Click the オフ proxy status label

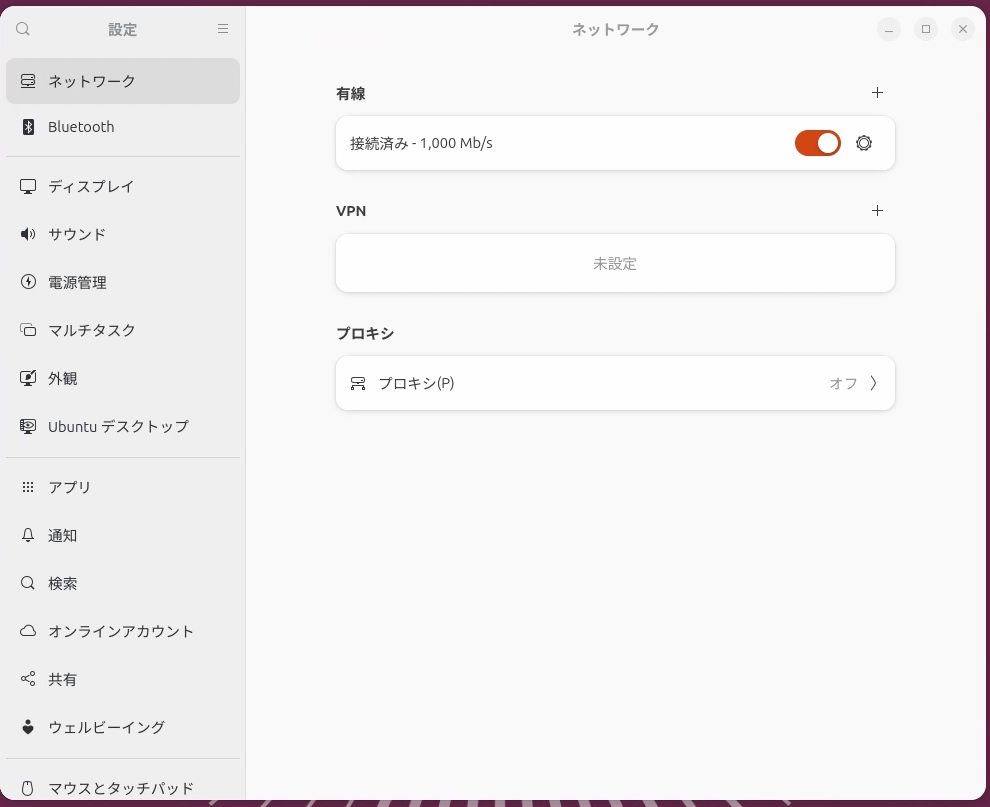tap(844, 383)
